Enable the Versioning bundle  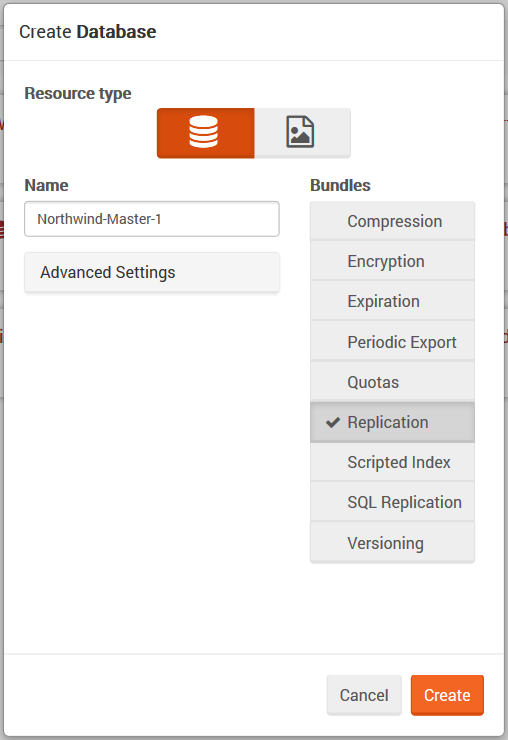click(392, 543)
